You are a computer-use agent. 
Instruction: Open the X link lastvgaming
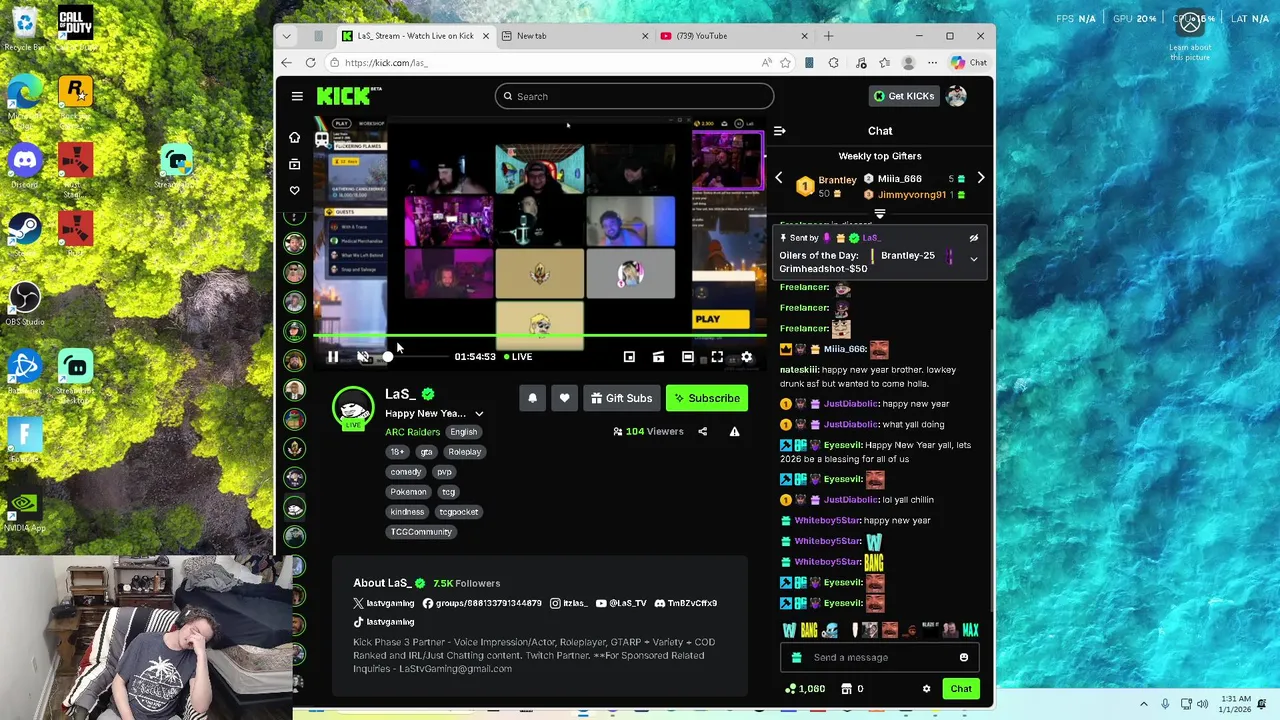click(x=384, y=603)
